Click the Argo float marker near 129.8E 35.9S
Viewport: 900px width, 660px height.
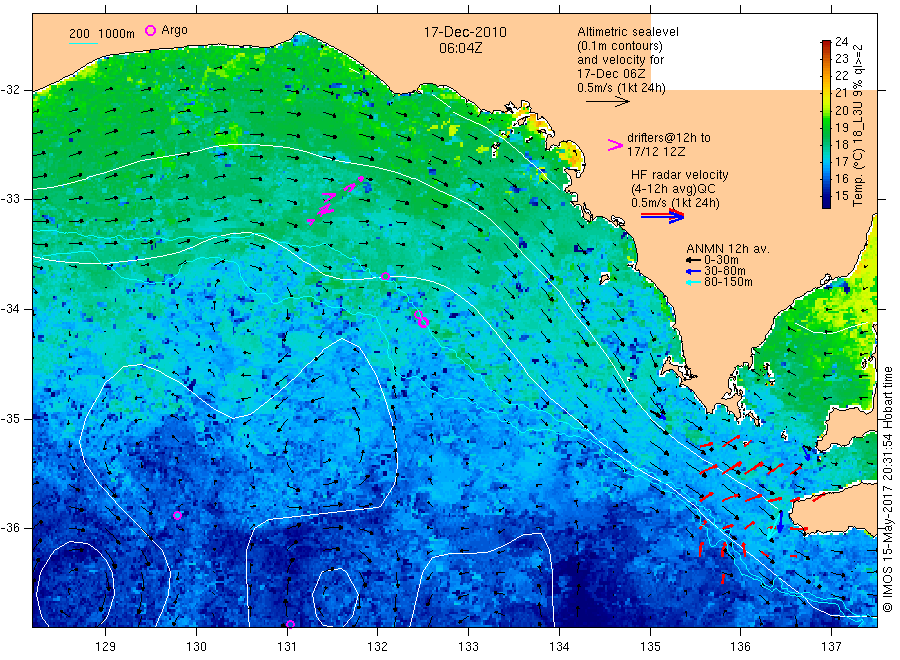coord(178,515)
